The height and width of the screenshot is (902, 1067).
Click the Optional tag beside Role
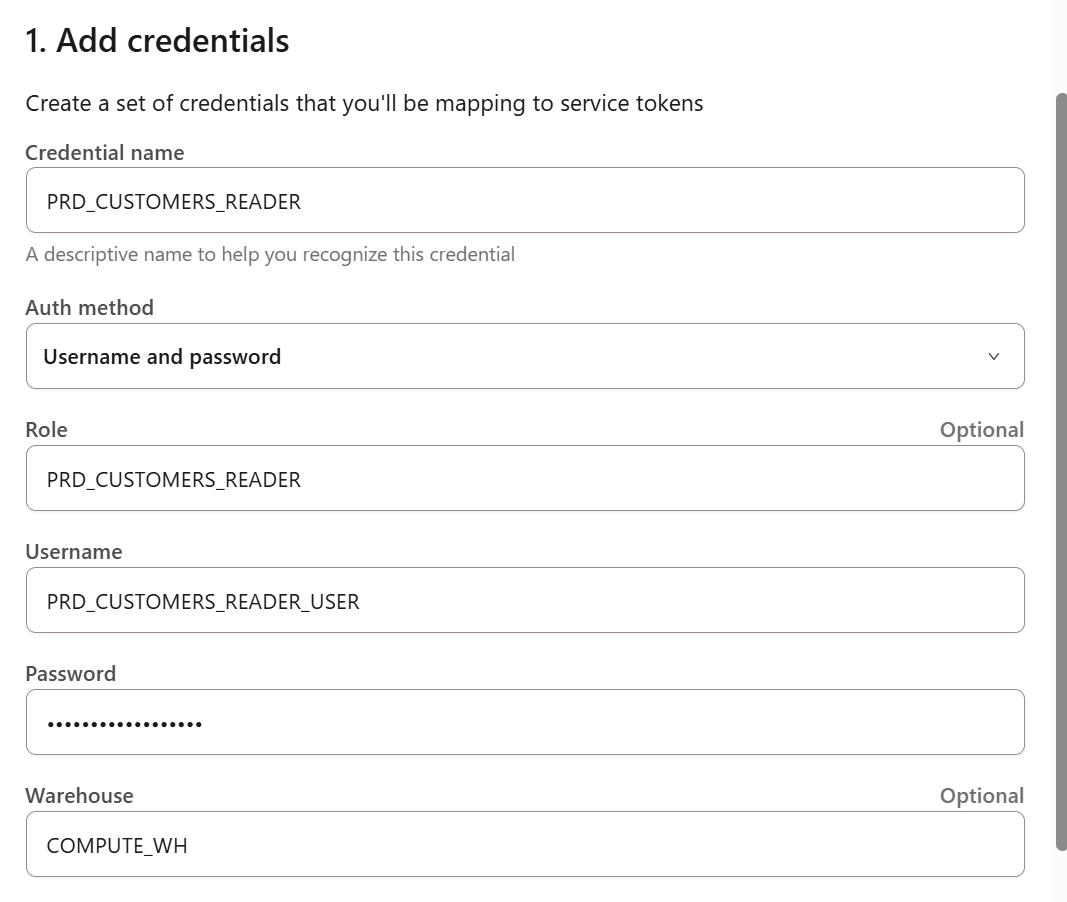(x=981, y=430)
